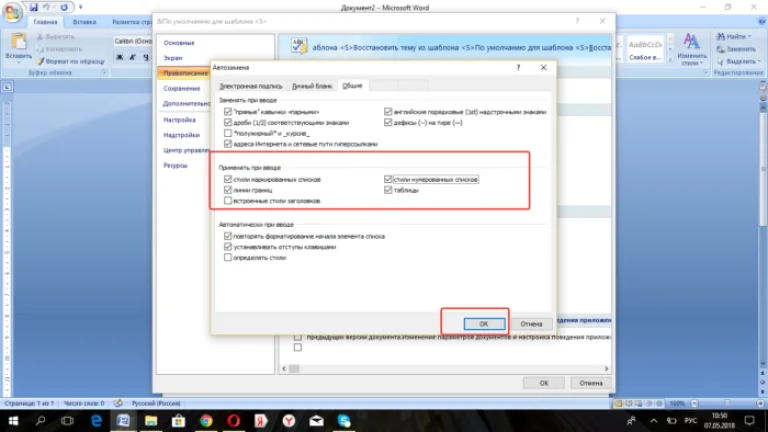
Task: Toggle English ordinals (1st) superscript checkbox
Action: 388,112
